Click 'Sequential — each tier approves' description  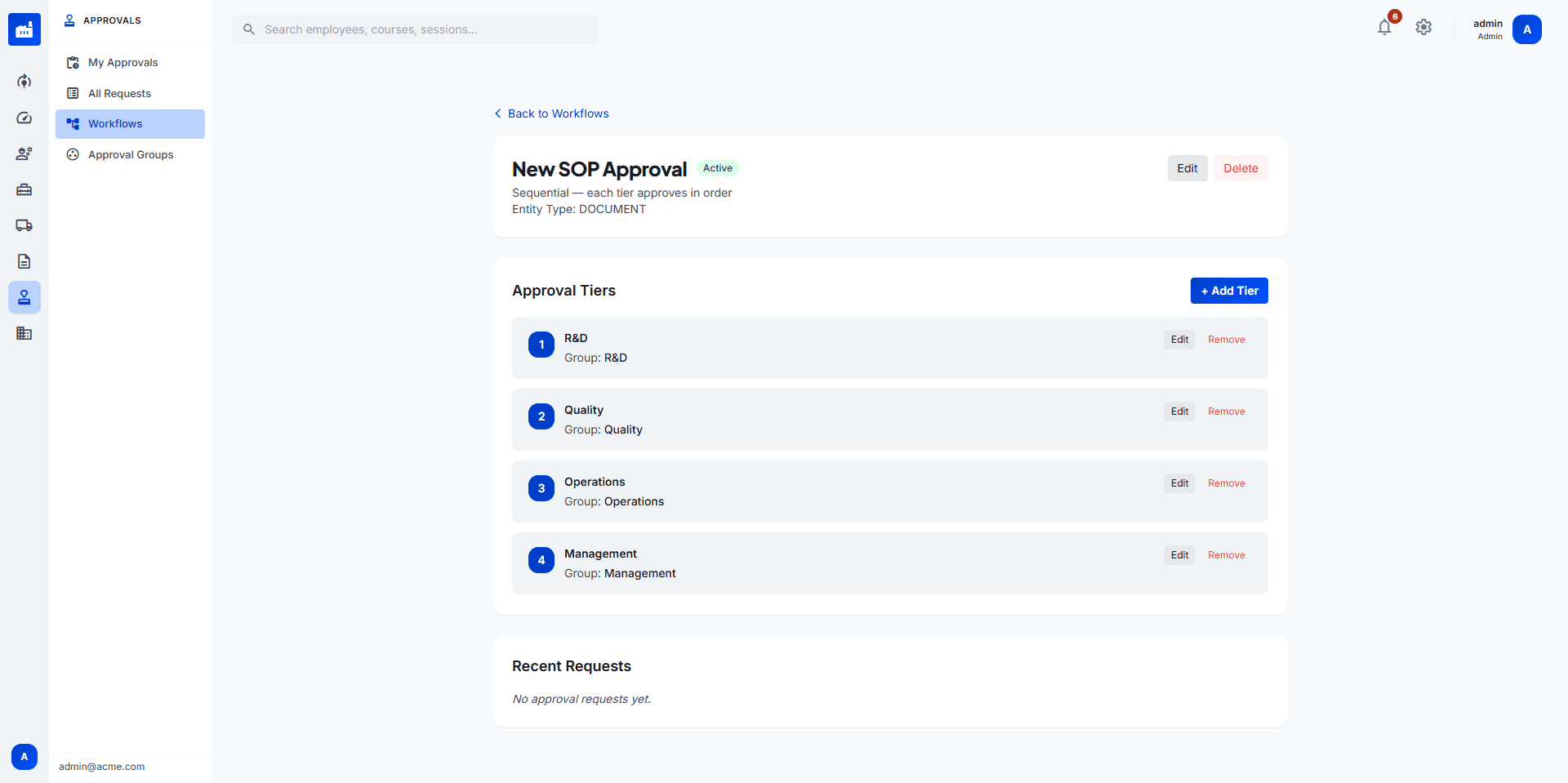(622, 193)
